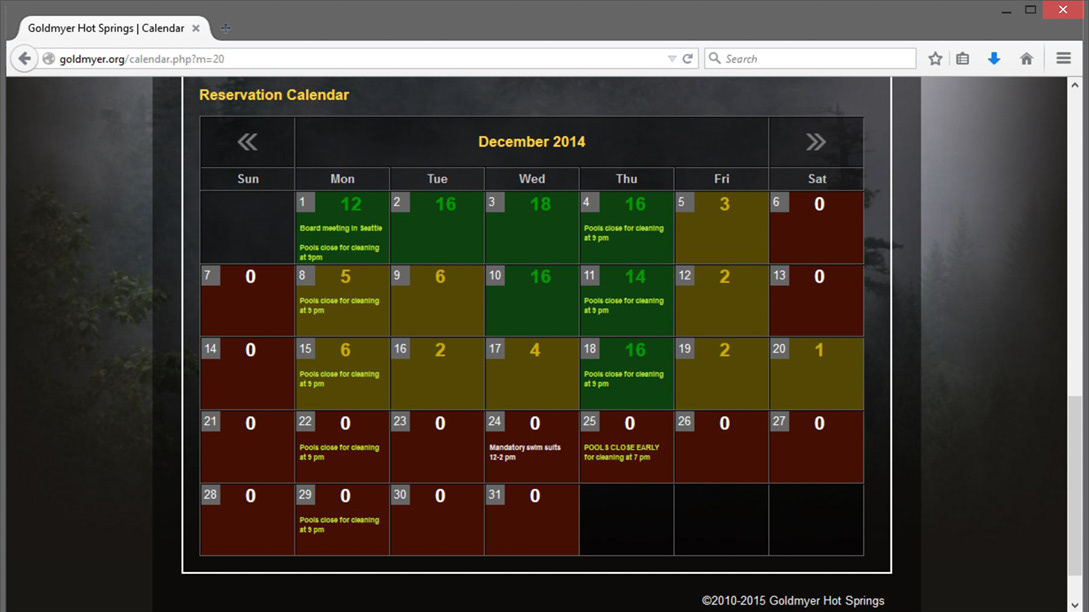Bookmark this page with the star icon
1090x612 pixels.
click(935, 59)
